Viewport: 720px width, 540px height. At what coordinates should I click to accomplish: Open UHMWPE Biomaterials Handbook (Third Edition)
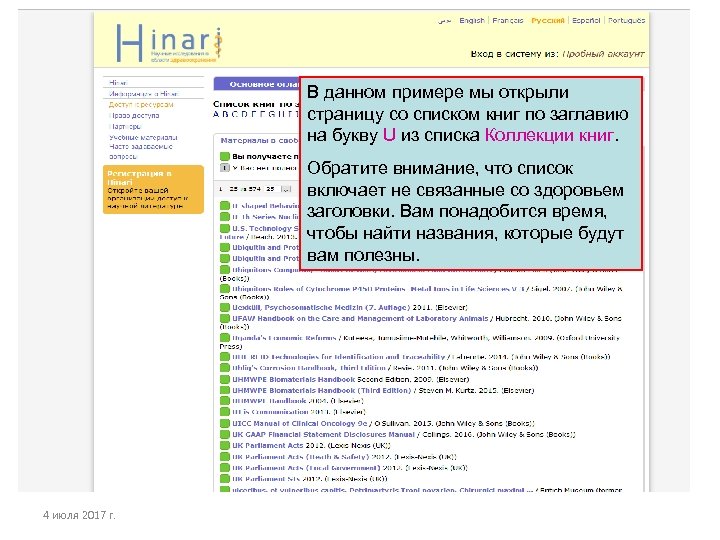(321, 390)
